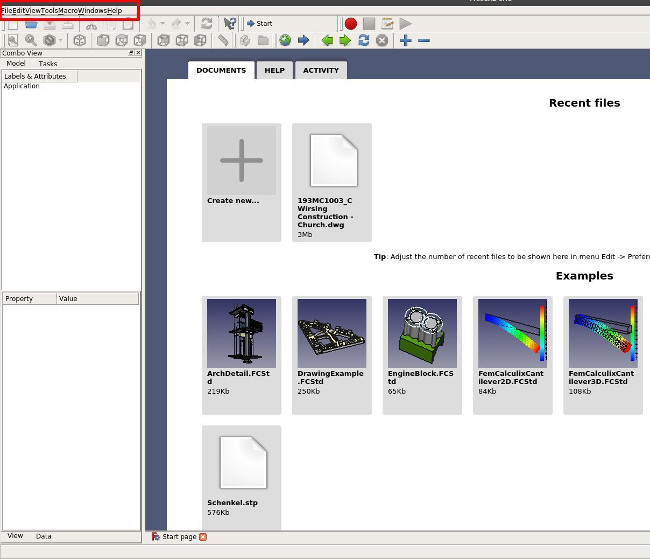The width and height of the screenshot is (650, 559).
Task: Click the red macro record button
Action: [350, 23]
